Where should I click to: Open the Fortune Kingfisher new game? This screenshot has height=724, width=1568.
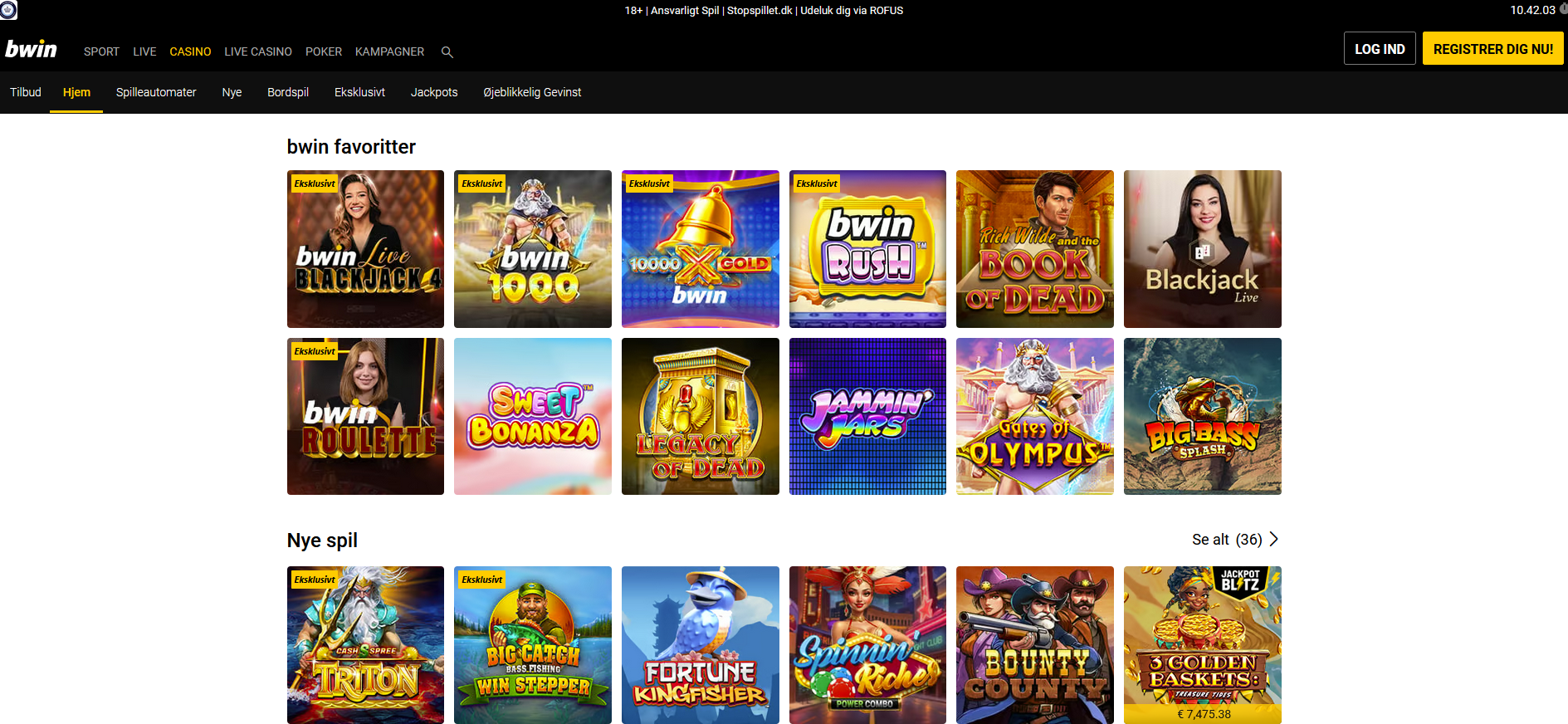[700, 645]
